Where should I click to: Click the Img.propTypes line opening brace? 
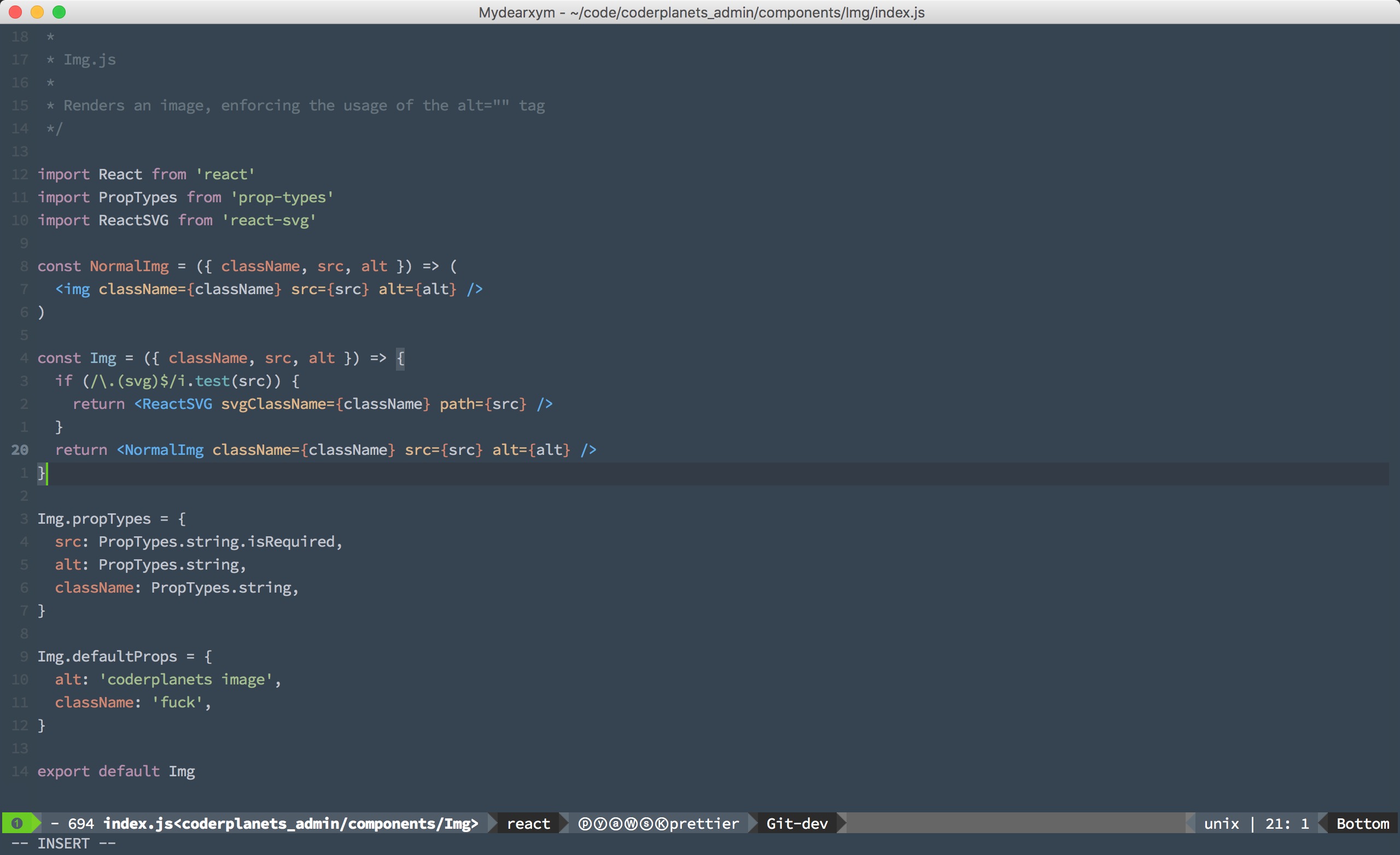[x=182, y=519]
